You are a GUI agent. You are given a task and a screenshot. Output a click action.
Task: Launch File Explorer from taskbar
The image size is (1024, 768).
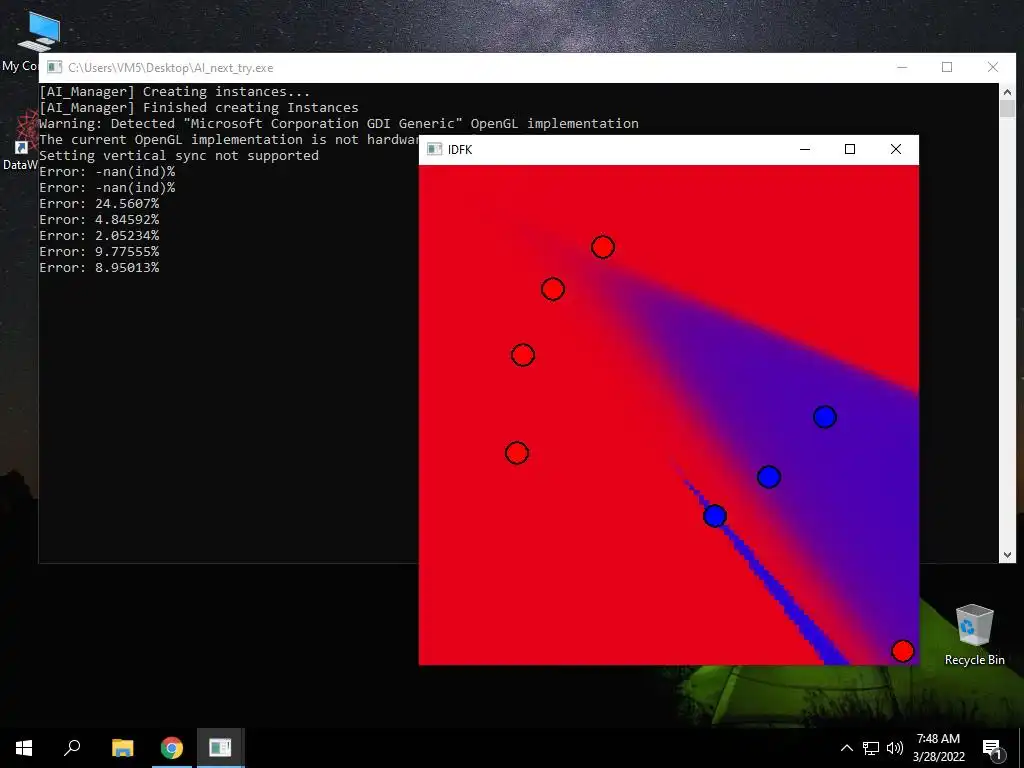click(x=122, y=748)
